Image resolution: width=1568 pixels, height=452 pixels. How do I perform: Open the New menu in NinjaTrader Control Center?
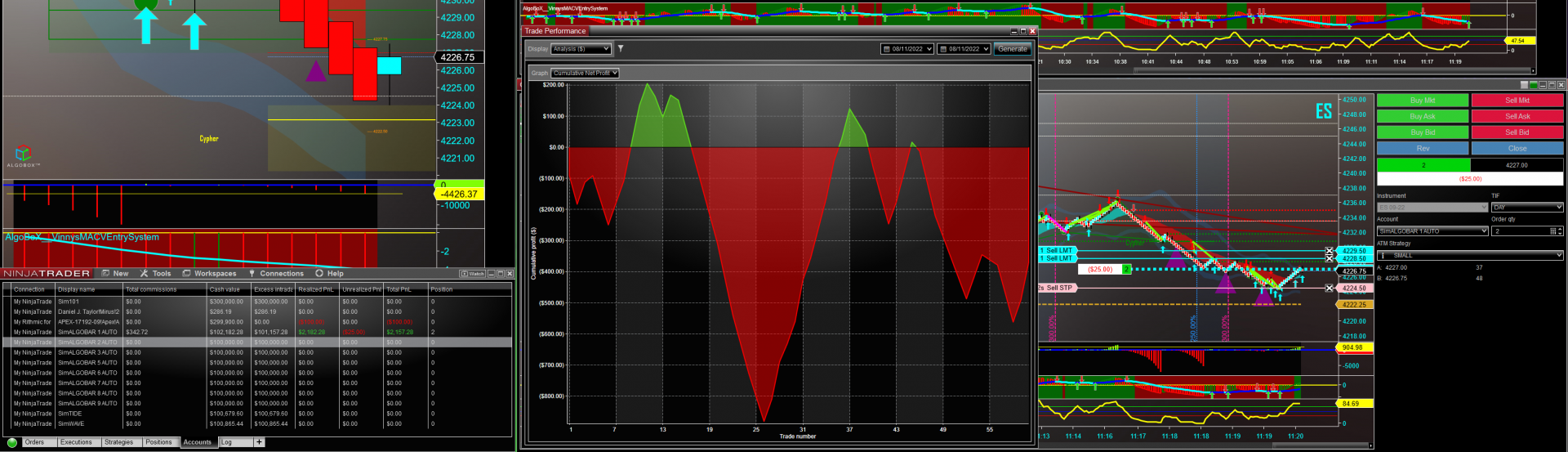click(x=115, y=274)
